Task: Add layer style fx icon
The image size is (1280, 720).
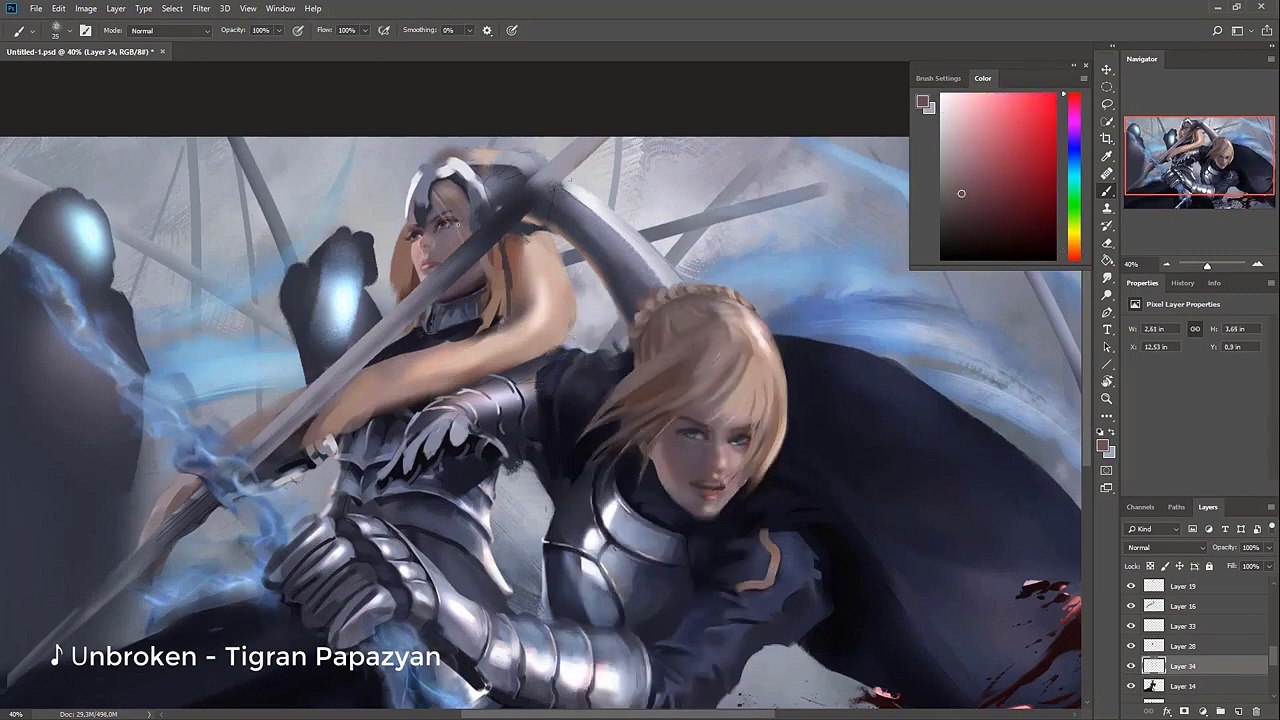Action: [x=1167, y=711]
